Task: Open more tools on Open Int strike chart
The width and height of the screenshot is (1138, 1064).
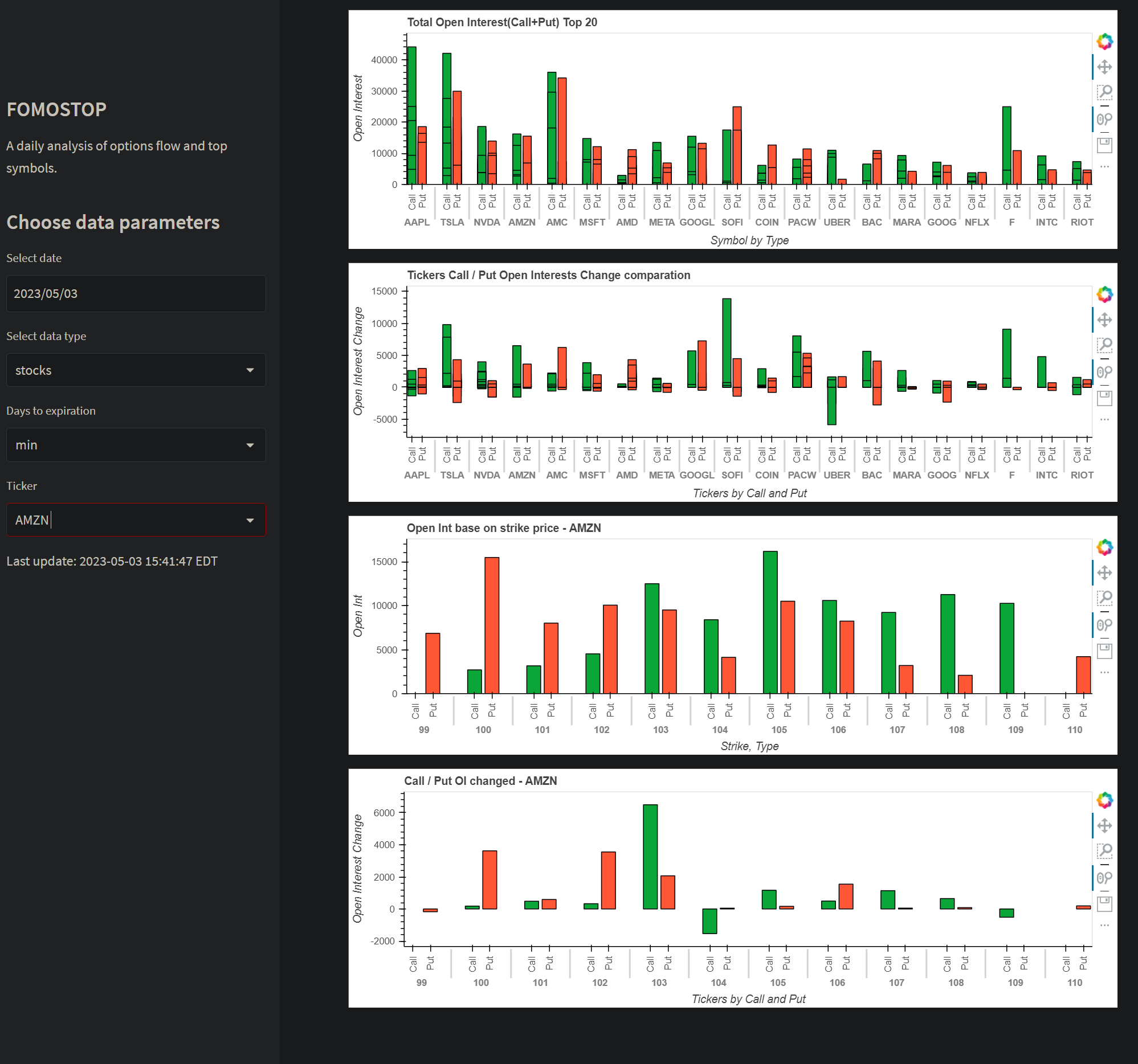Action: (x=1104, y=673)
